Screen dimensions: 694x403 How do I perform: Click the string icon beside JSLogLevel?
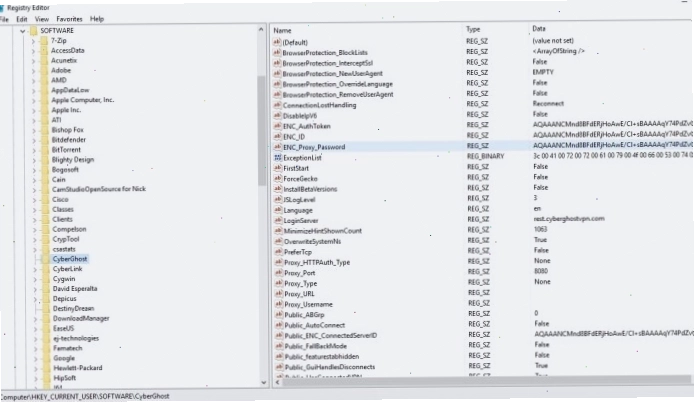tap(278, 200)
